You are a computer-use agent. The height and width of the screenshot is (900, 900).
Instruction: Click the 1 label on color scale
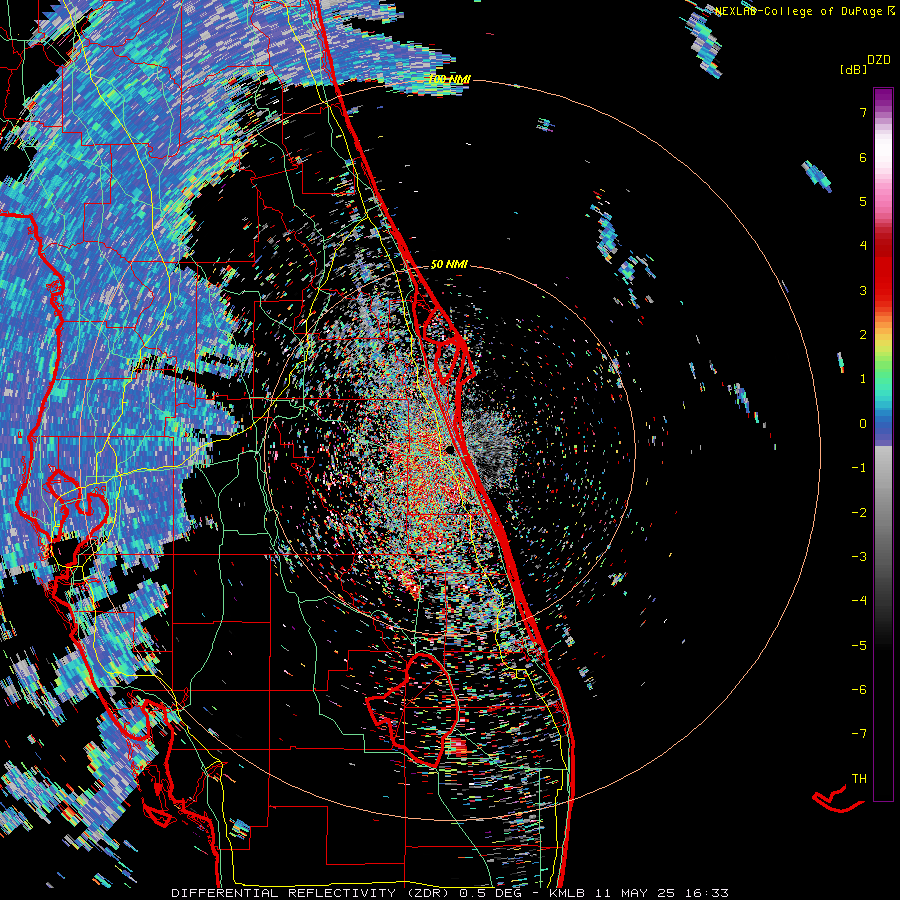(x=863, y=379)
